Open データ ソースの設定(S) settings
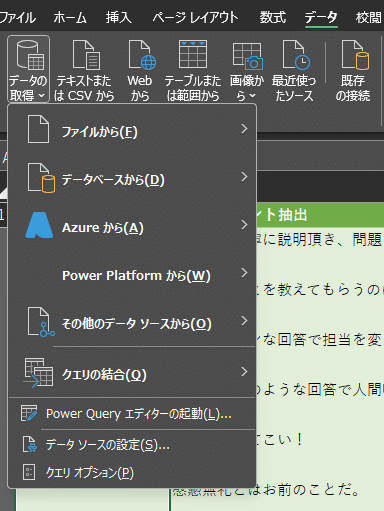 132,444
